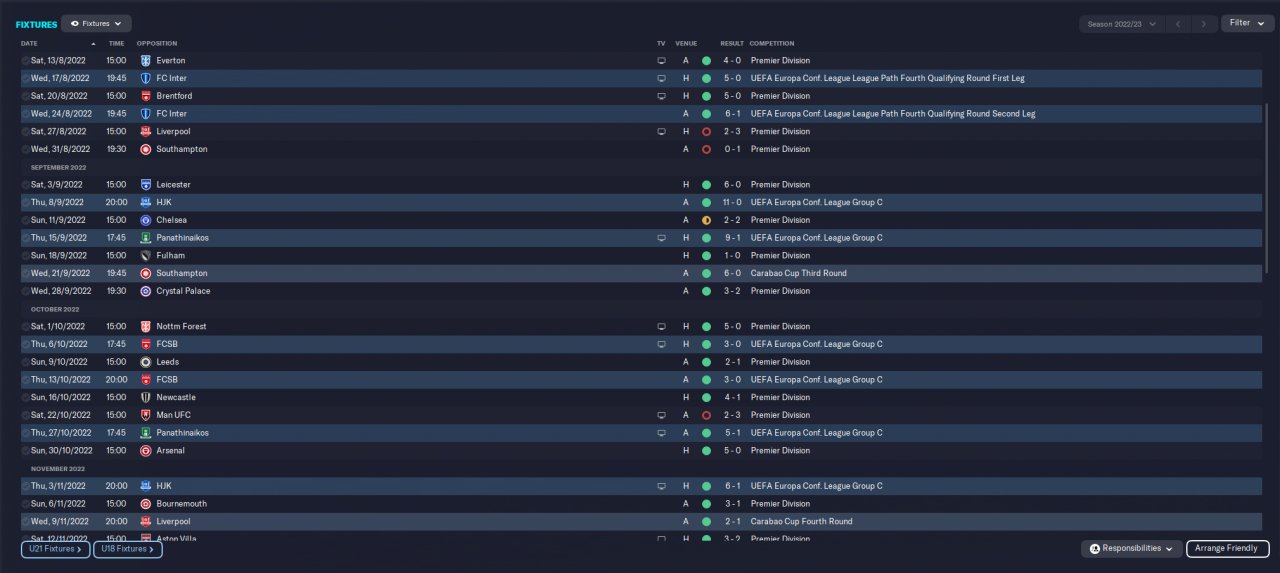Open the Responsibilities dropdown

point(1132,549)
